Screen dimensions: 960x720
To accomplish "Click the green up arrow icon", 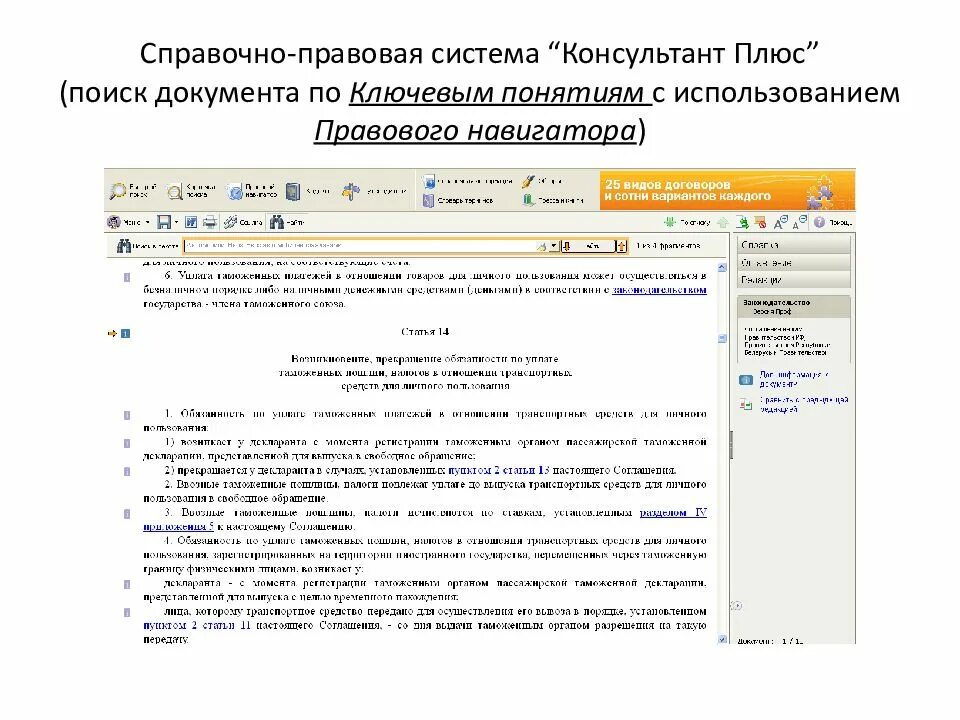I will [722, 222].
